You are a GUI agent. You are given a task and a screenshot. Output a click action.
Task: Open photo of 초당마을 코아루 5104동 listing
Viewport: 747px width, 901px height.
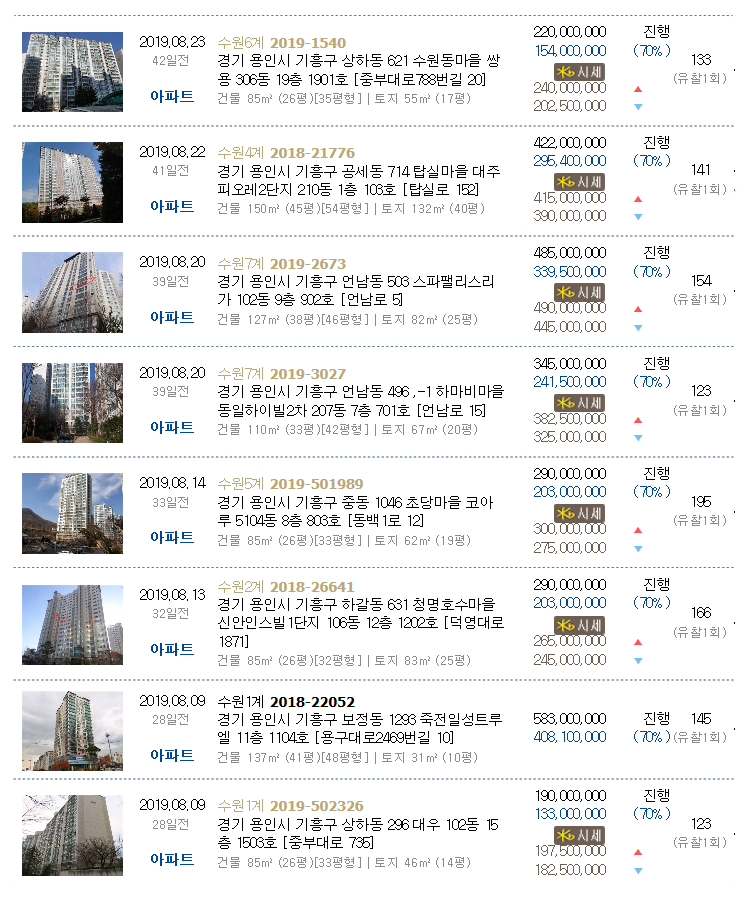coord(72,513)
